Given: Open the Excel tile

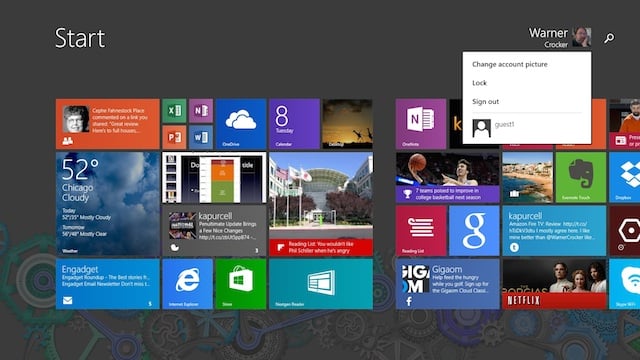Looking at the screenshot, I should point(174,111).
